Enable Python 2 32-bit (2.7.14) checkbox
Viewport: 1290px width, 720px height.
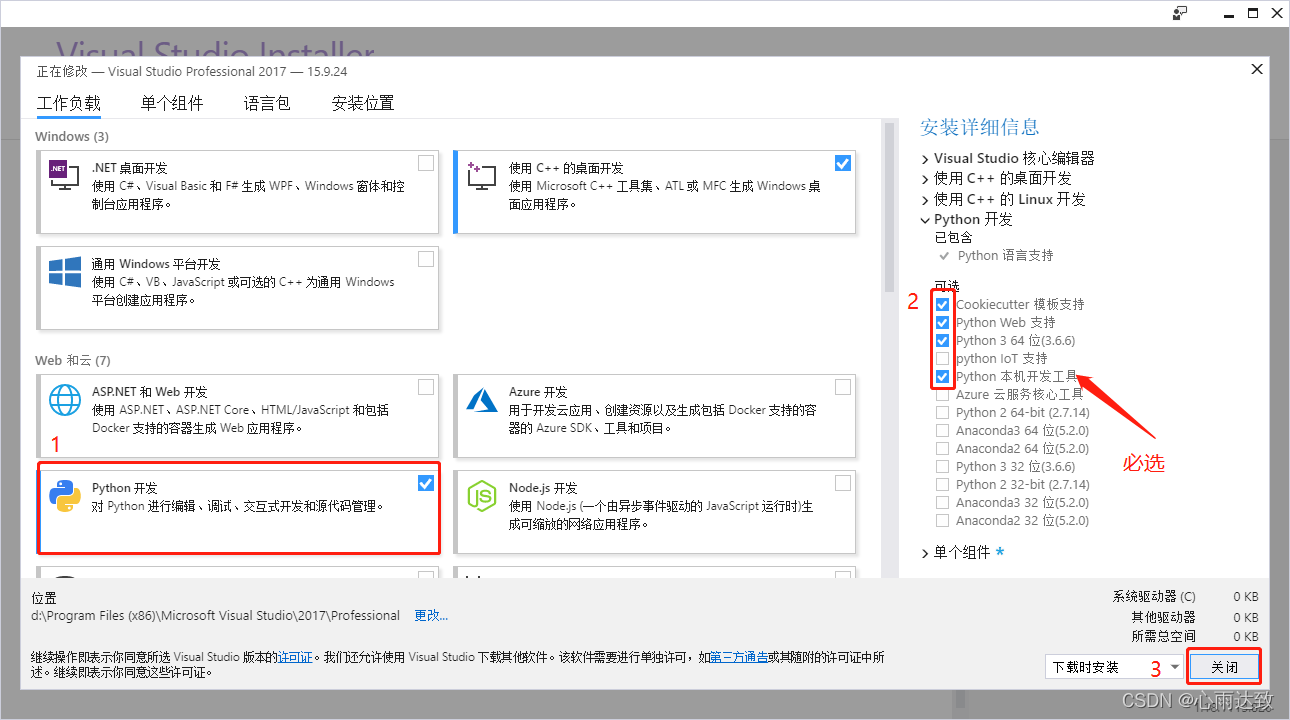pos(942,484)
